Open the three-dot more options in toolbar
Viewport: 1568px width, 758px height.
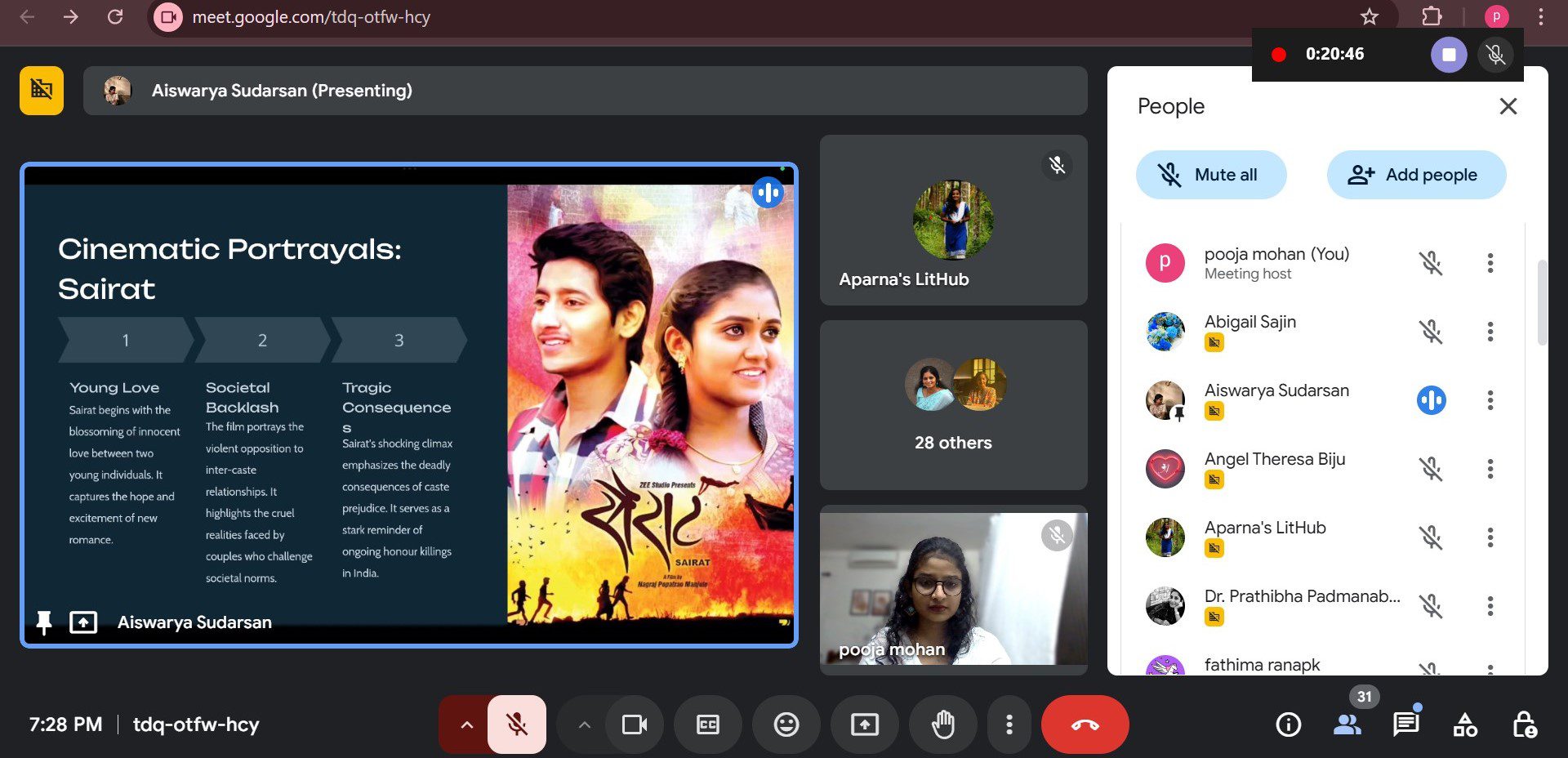point(1009,725)
